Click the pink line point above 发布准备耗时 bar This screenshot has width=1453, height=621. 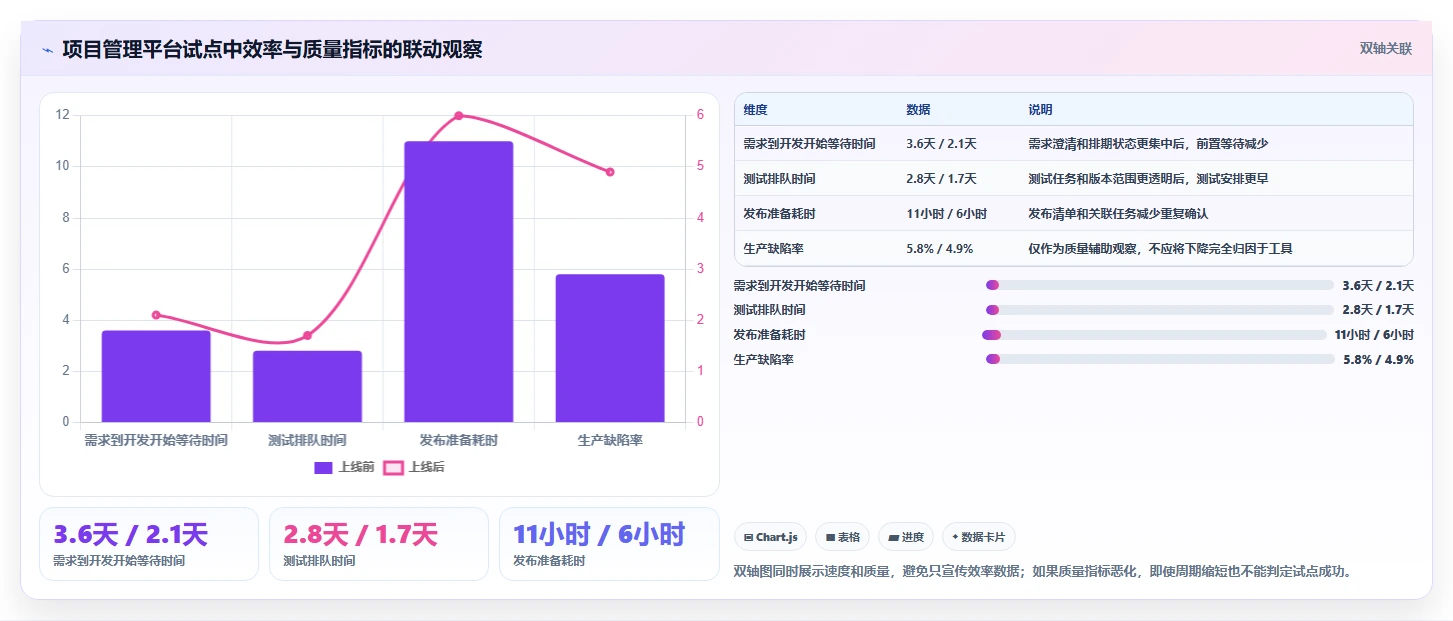[x=459, y=115]
